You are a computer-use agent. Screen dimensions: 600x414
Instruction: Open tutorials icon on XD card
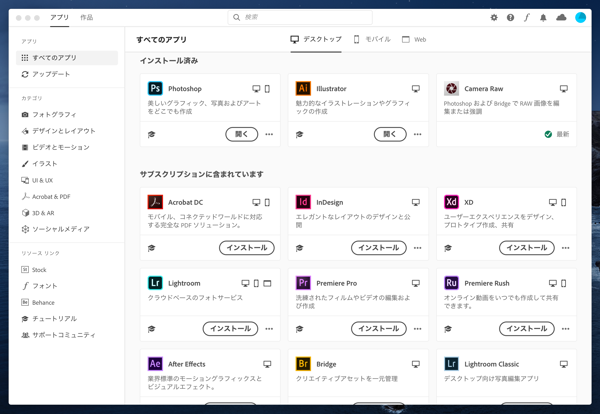(448, 248)
